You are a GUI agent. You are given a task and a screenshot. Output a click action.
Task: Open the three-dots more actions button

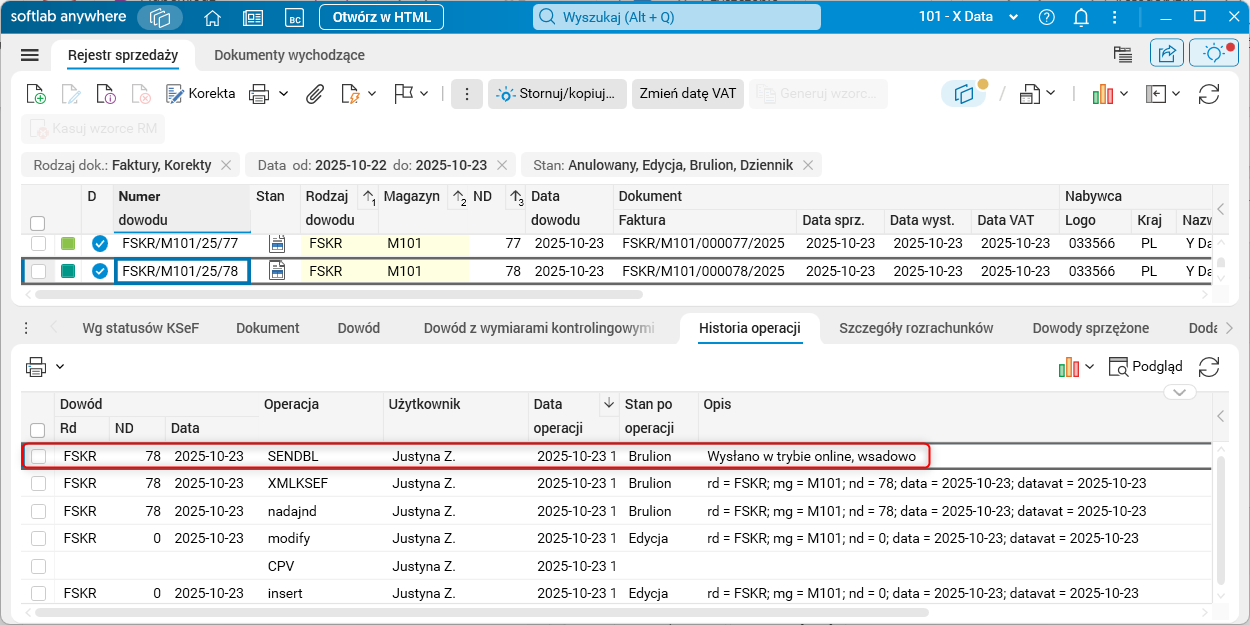[466, 94]
